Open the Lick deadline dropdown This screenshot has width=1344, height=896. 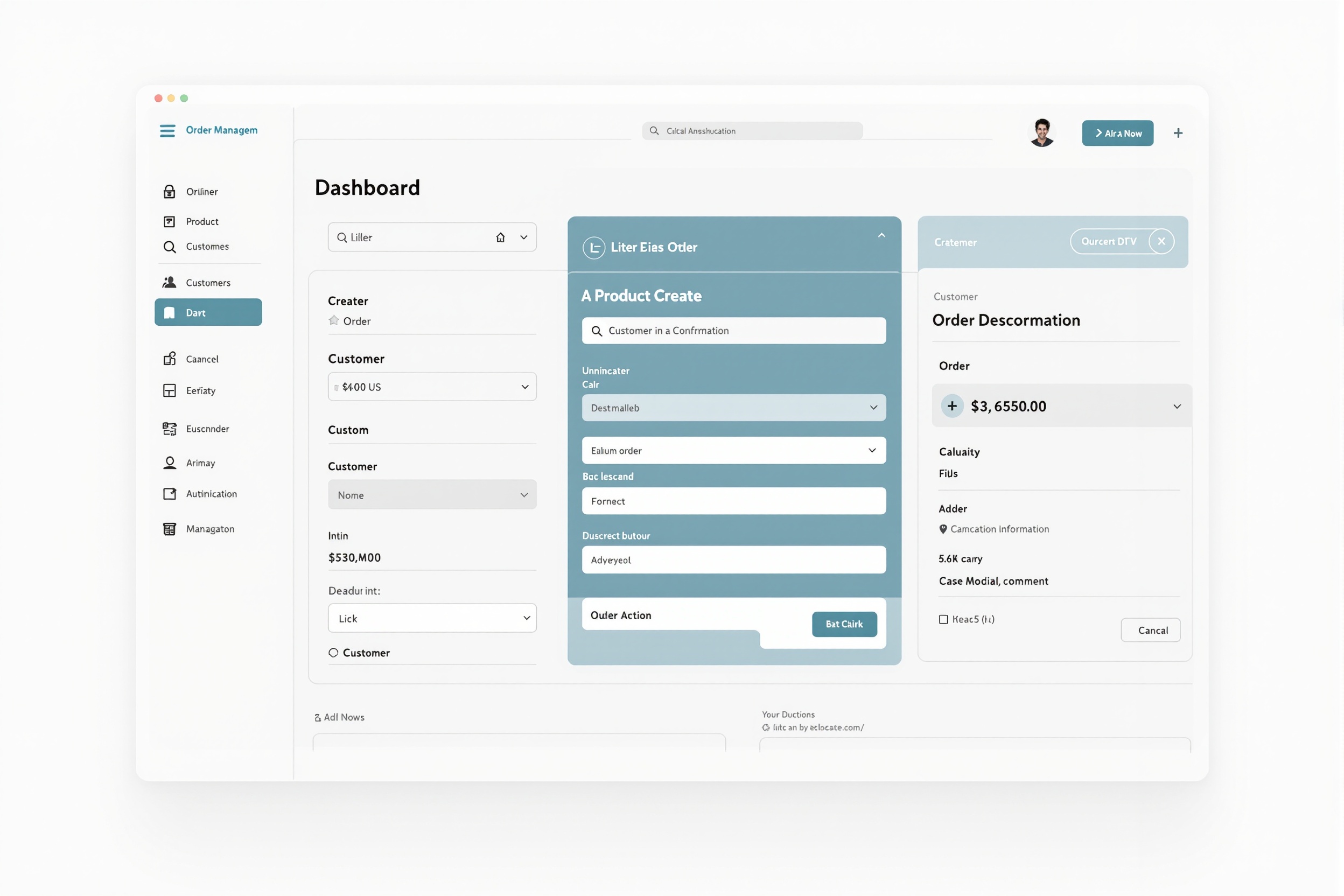click(432, 618)
